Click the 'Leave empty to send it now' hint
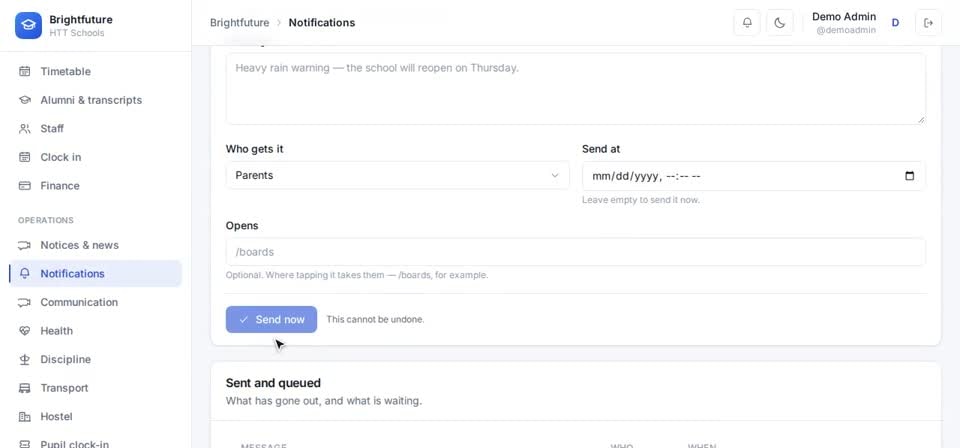Image resolution: width=960 pixels, height=448 pixels. 640,200
